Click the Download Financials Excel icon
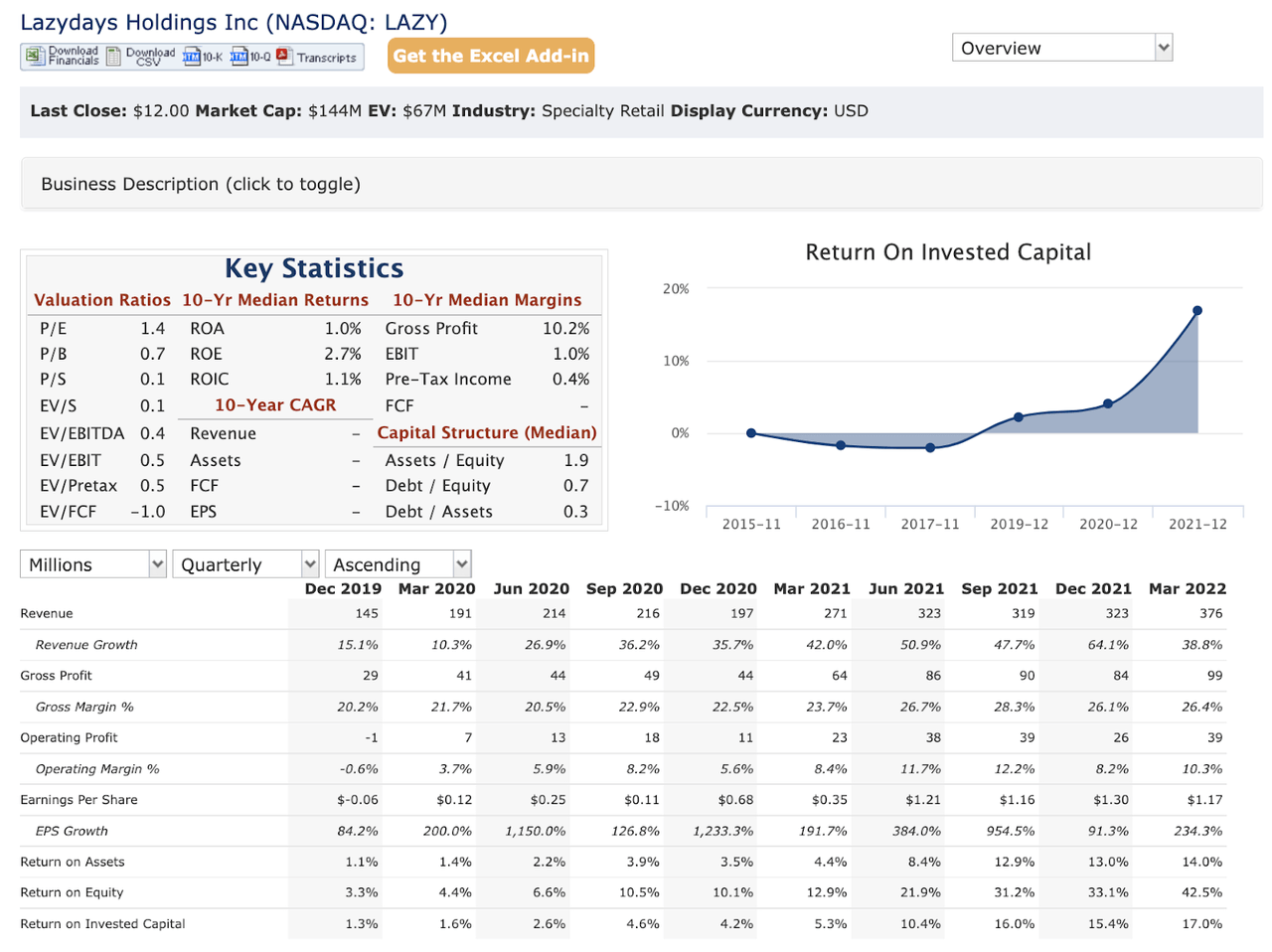Viewport: 1272px width, 952px height. pos(35,57)
